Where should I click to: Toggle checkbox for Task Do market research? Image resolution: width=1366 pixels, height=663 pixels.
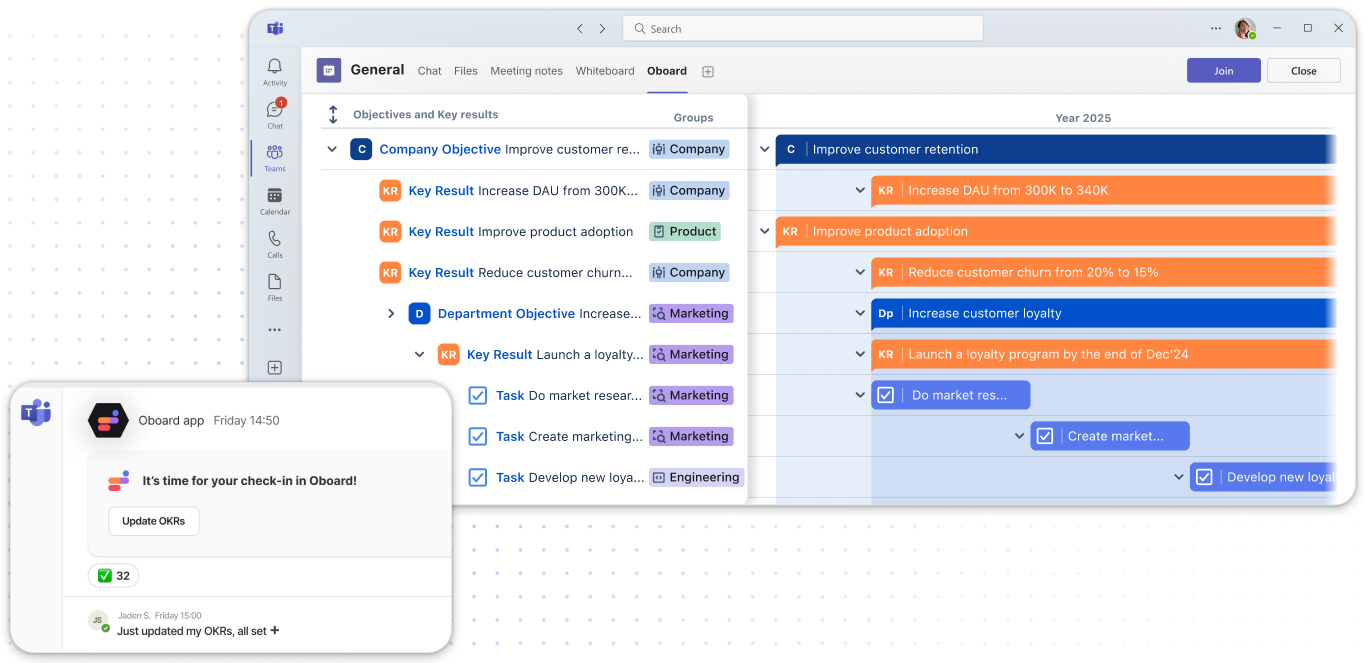point(478,395)
